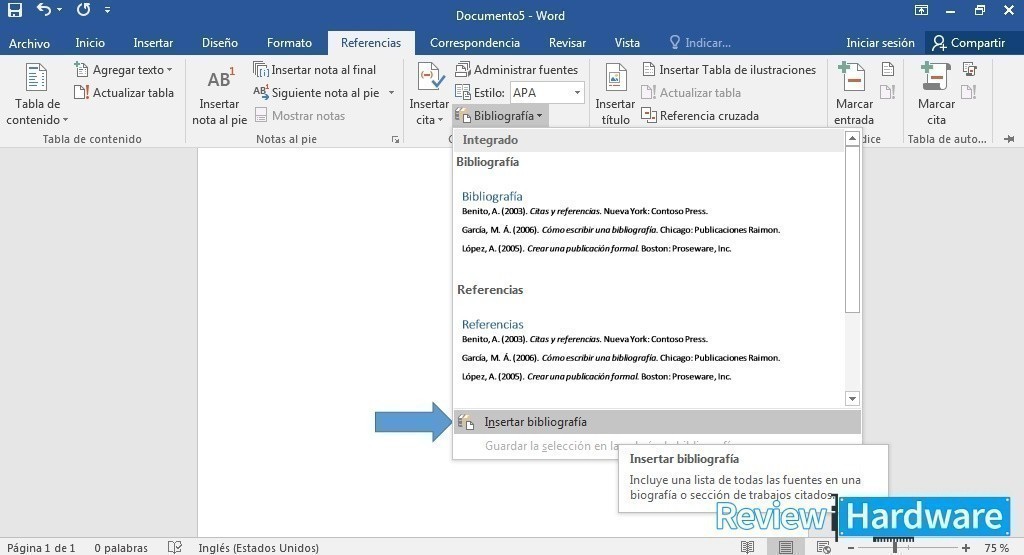Open the Agregar texto dropdown

124,70
